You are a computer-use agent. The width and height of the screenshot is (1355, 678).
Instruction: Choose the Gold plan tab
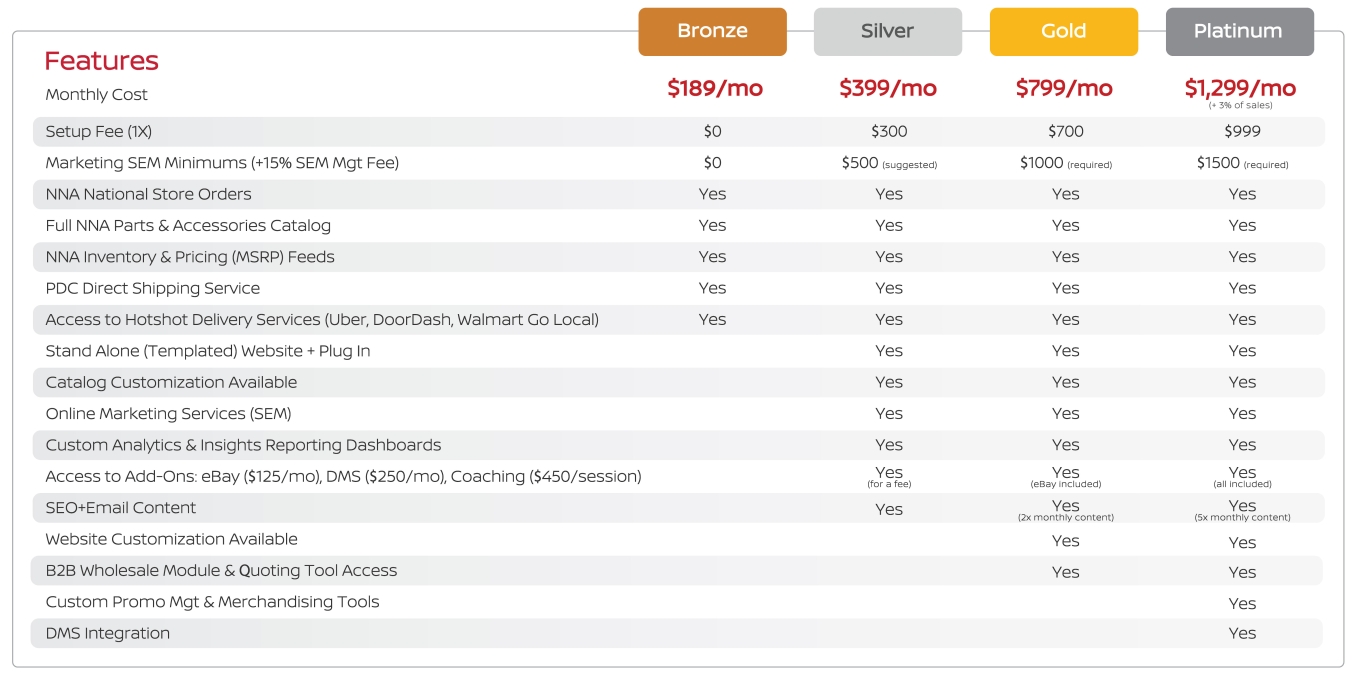click(1064, 31)
